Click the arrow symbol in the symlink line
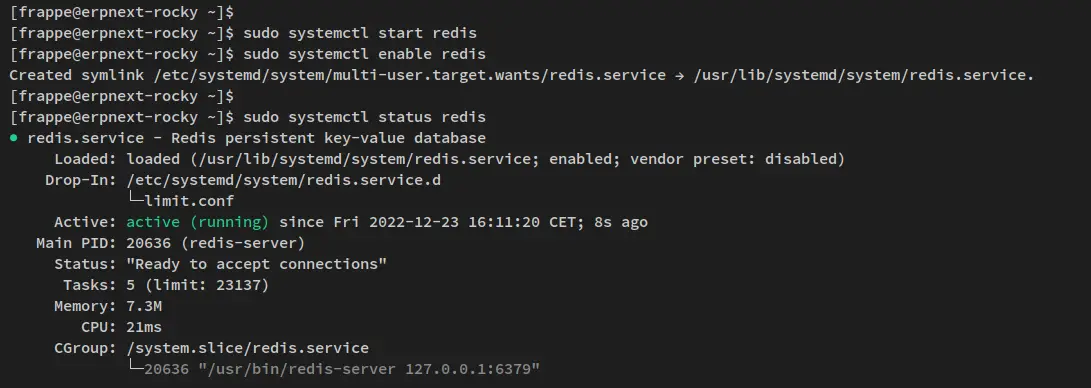The height and width of the screenshot is (388, 1091). pyautogui.click(x=679, y=75)
